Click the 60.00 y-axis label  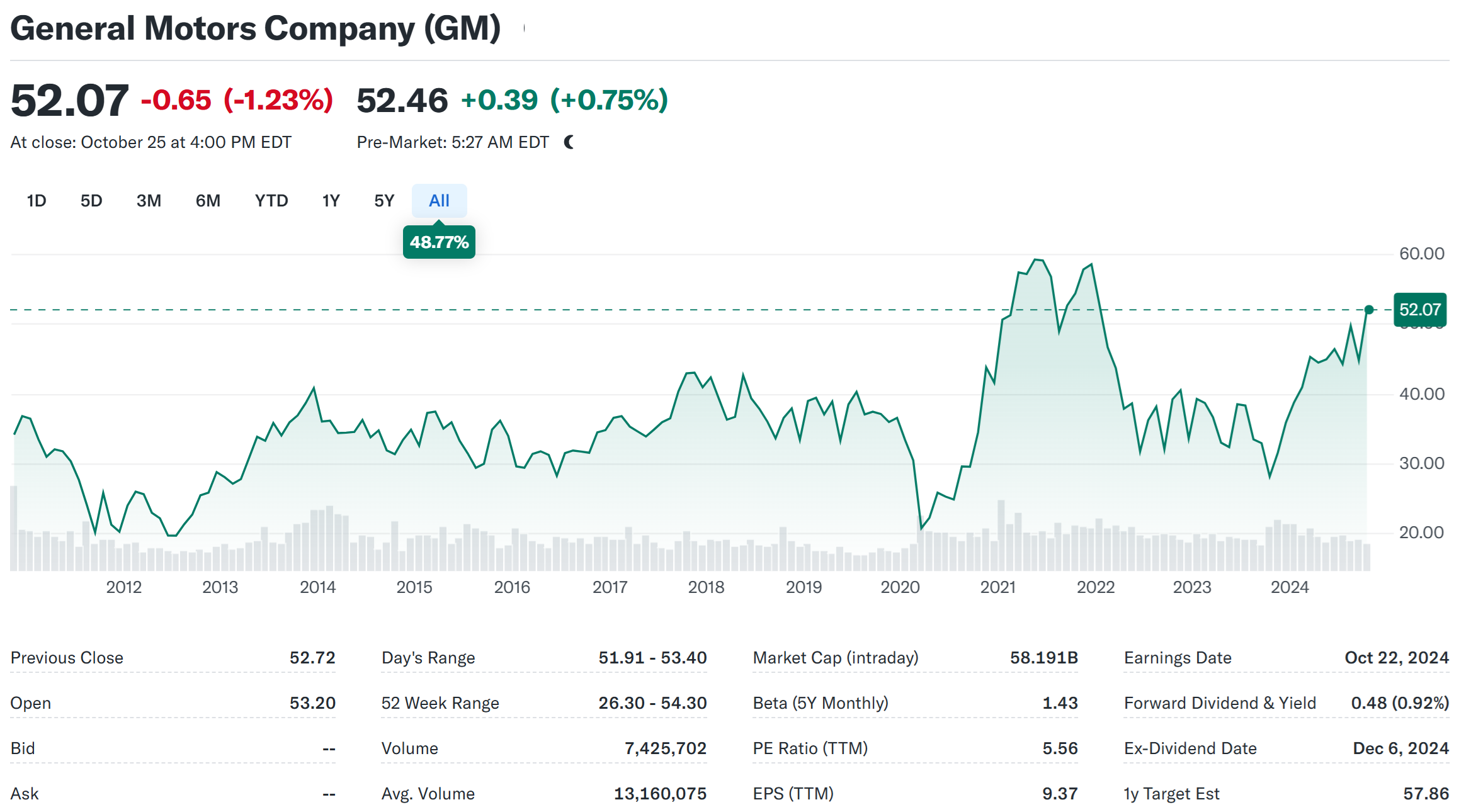pyautogui.click(x=1422, y=254)
